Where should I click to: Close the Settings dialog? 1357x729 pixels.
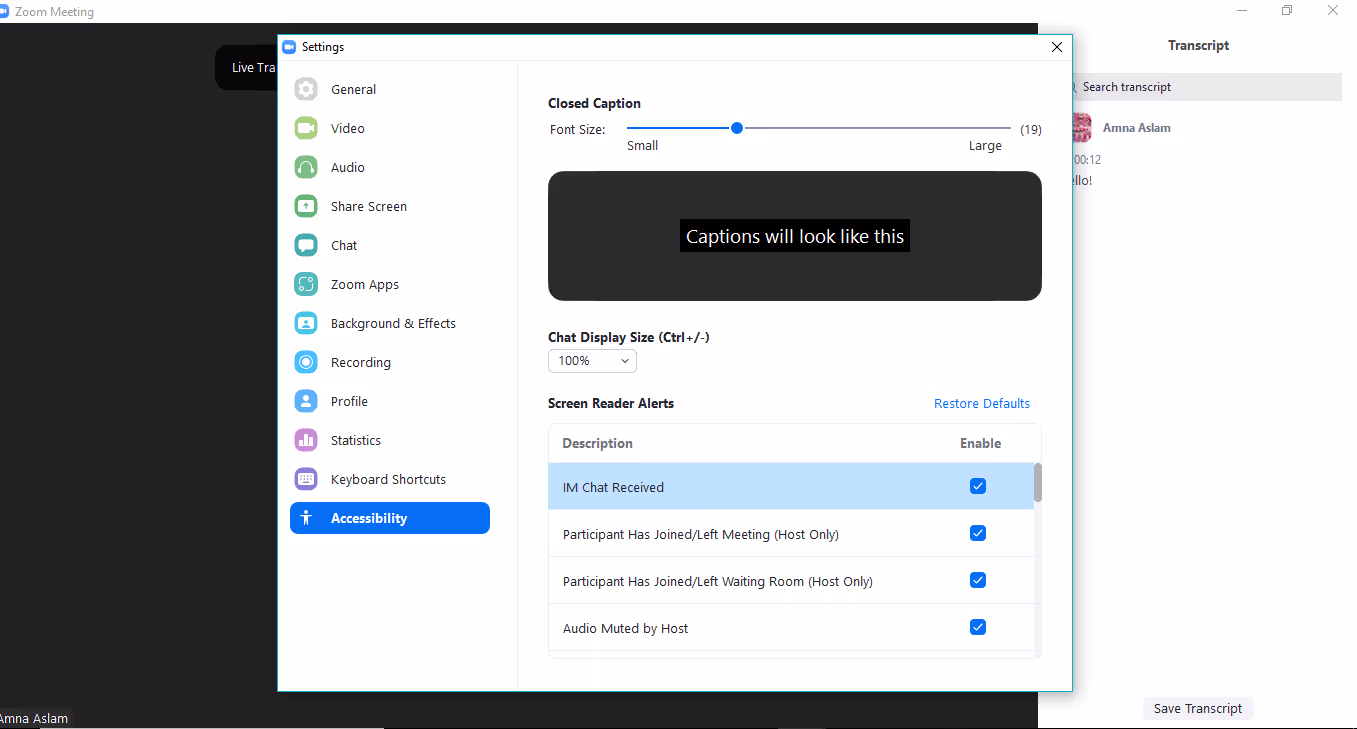(1057, 47)
